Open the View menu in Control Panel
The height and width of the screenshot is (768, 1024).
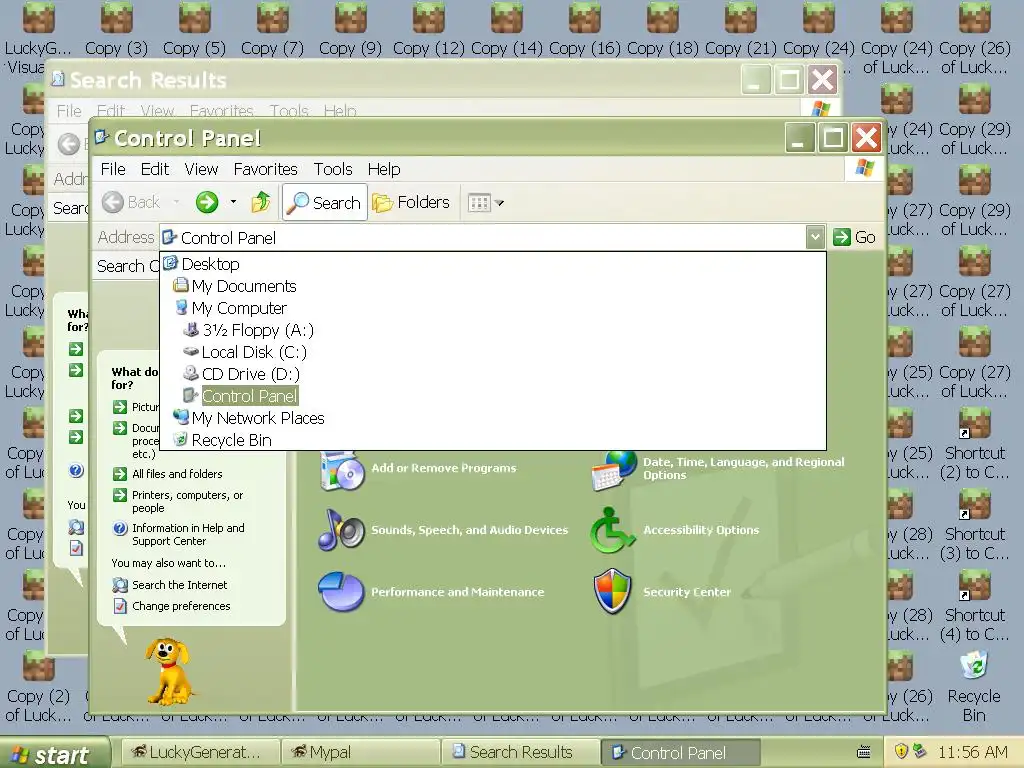pyautogui.click(x=201, y=169)
